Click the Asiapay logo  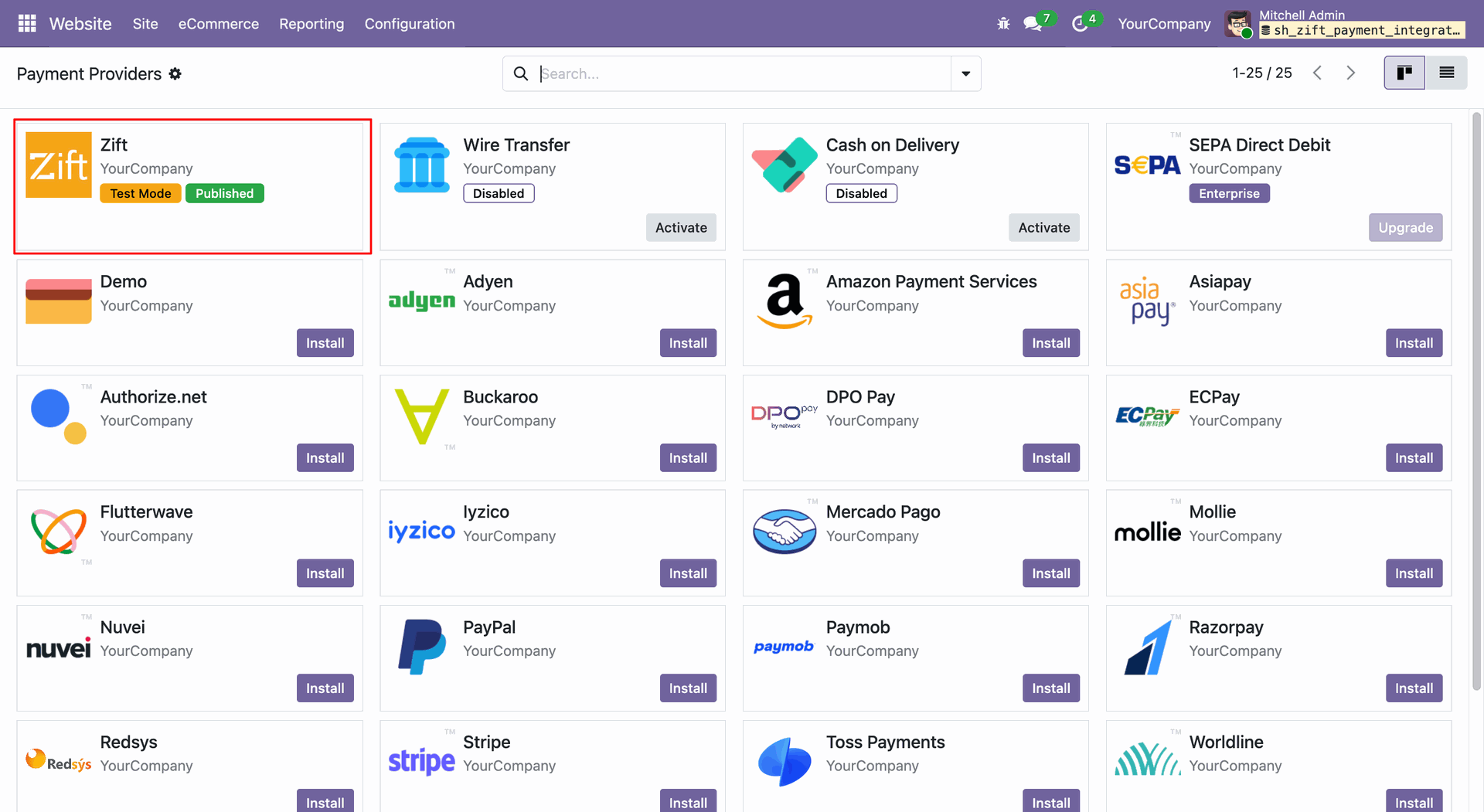(1148, 302)
